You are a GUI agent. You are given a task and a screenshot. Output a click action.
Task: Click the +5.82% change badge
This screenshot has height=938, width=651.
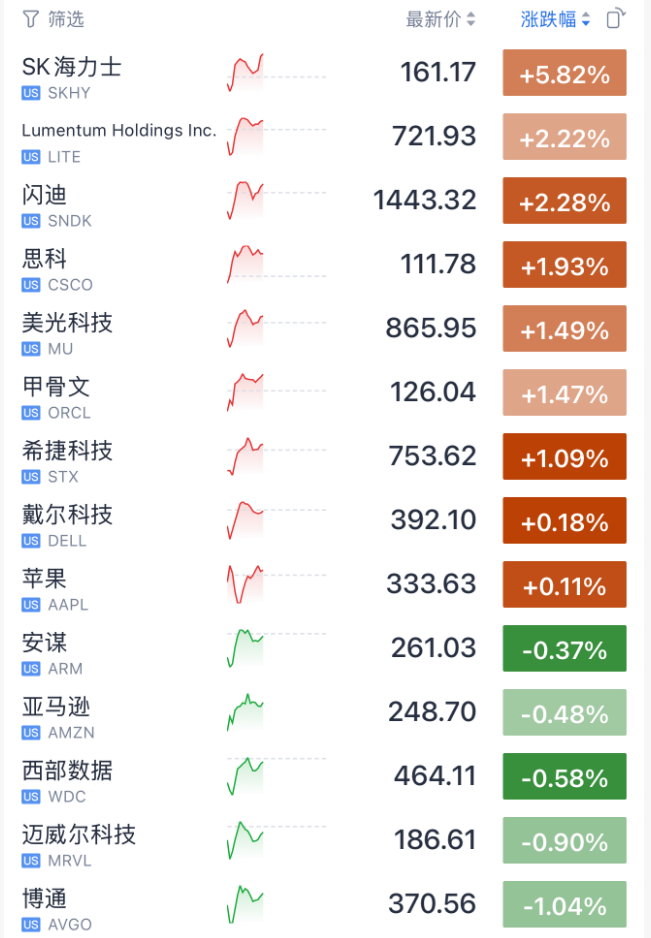click(x=564, y=73)
